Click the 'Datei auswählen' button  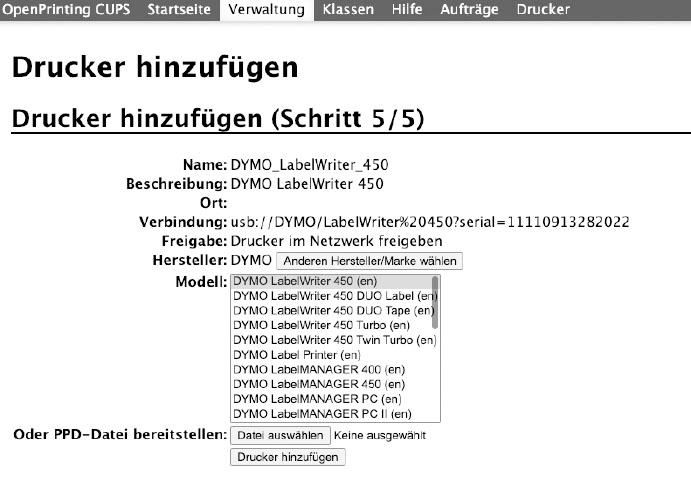tap(280, 435)
